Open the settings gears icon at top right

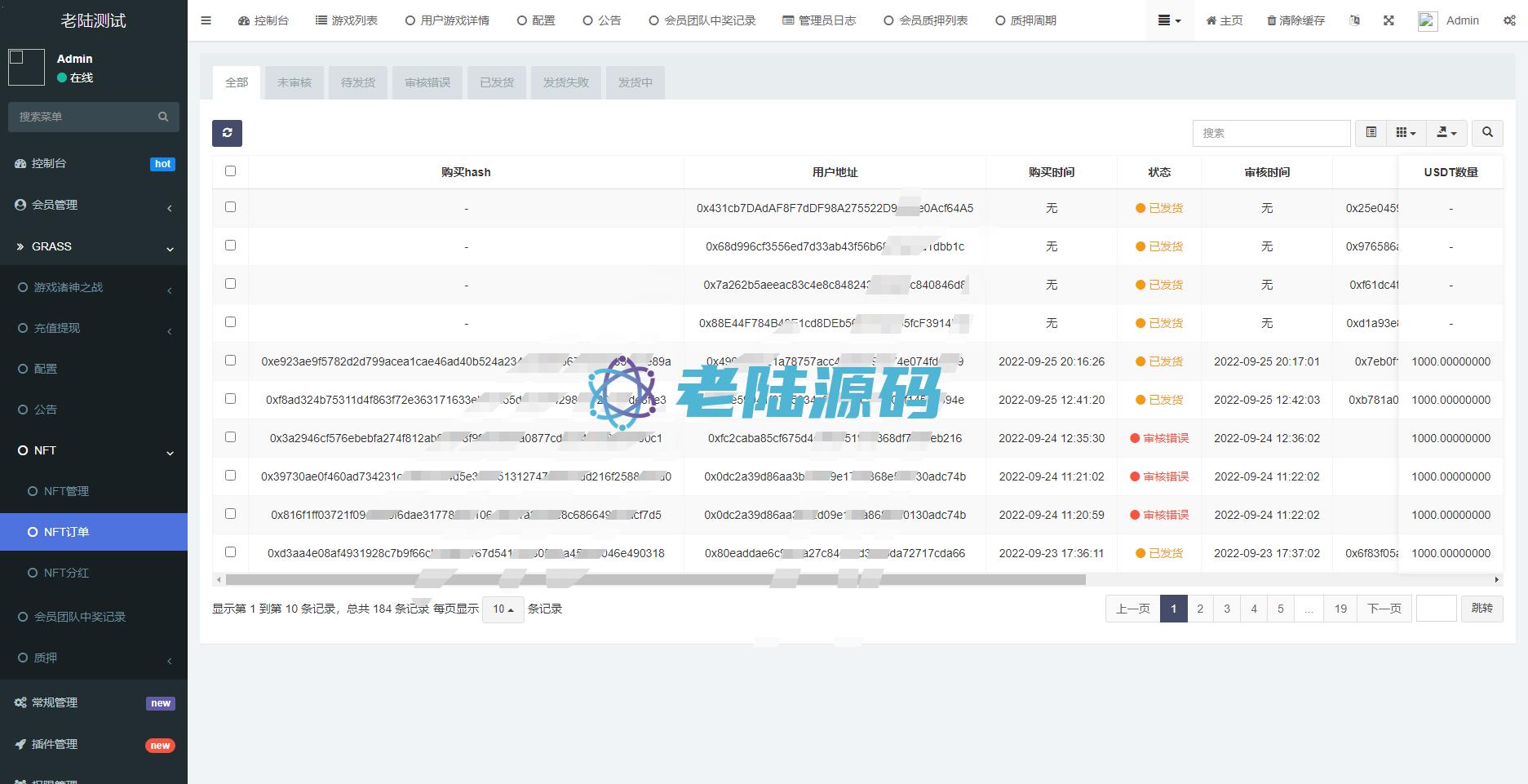[1509, 20]
